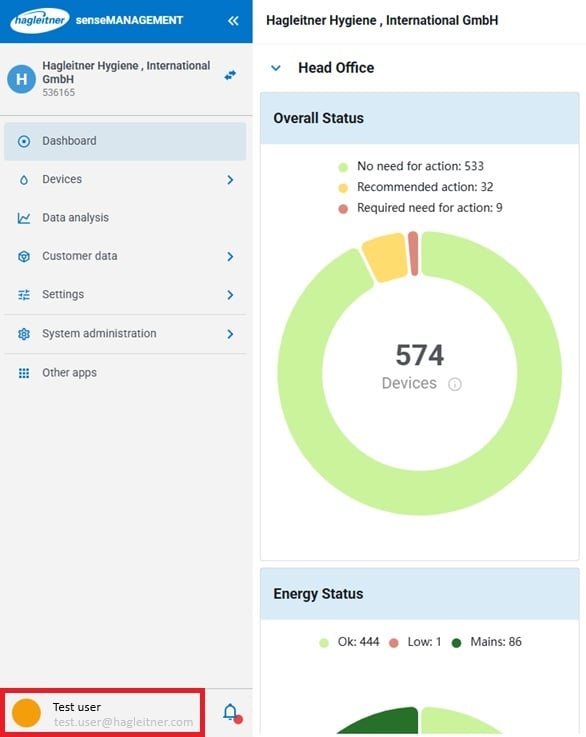586x737 pixels.
Task: Switch customer using the swap arrows icon
Action: [230, 75]
